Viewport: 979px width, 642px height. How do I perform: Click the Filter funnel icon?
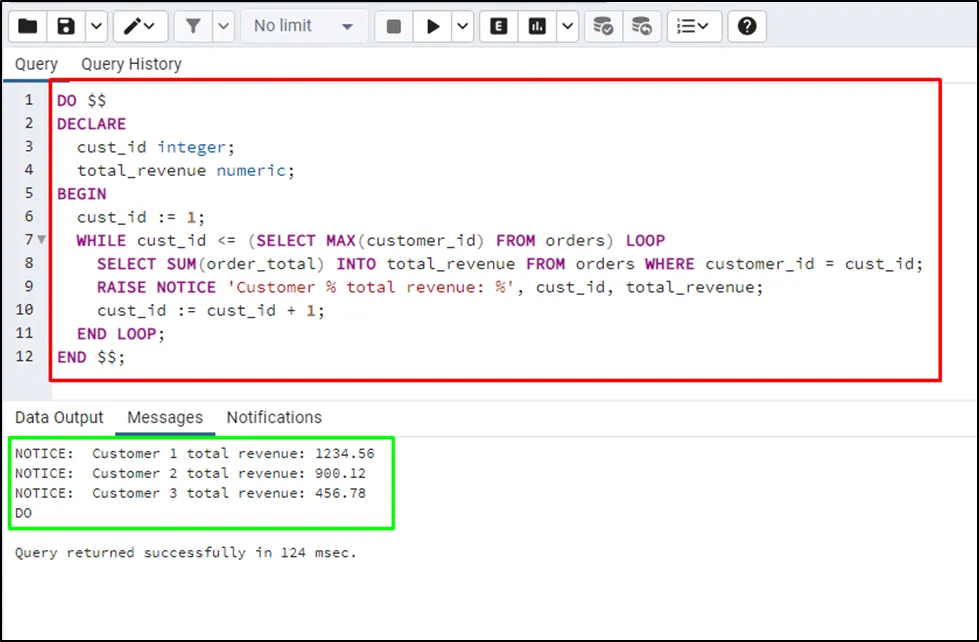coord(194,26)
